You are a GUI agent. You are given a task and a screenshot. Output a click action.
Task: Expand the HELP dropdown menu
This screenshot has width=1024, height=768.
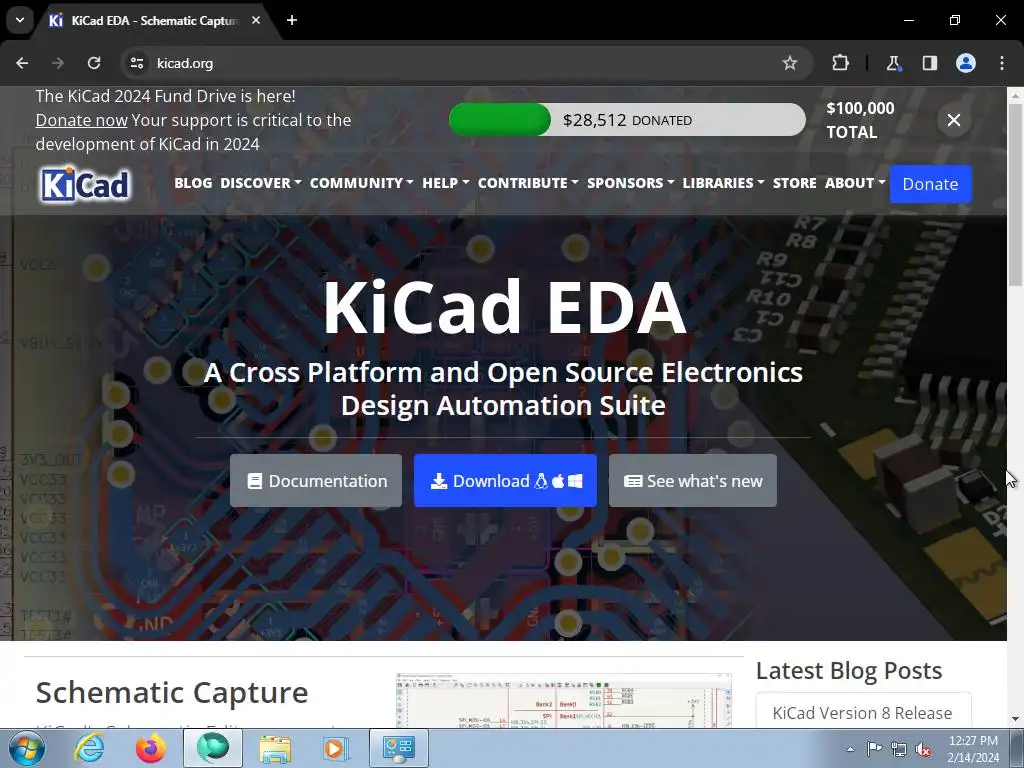pyautogui.click(x=445, y=183)
